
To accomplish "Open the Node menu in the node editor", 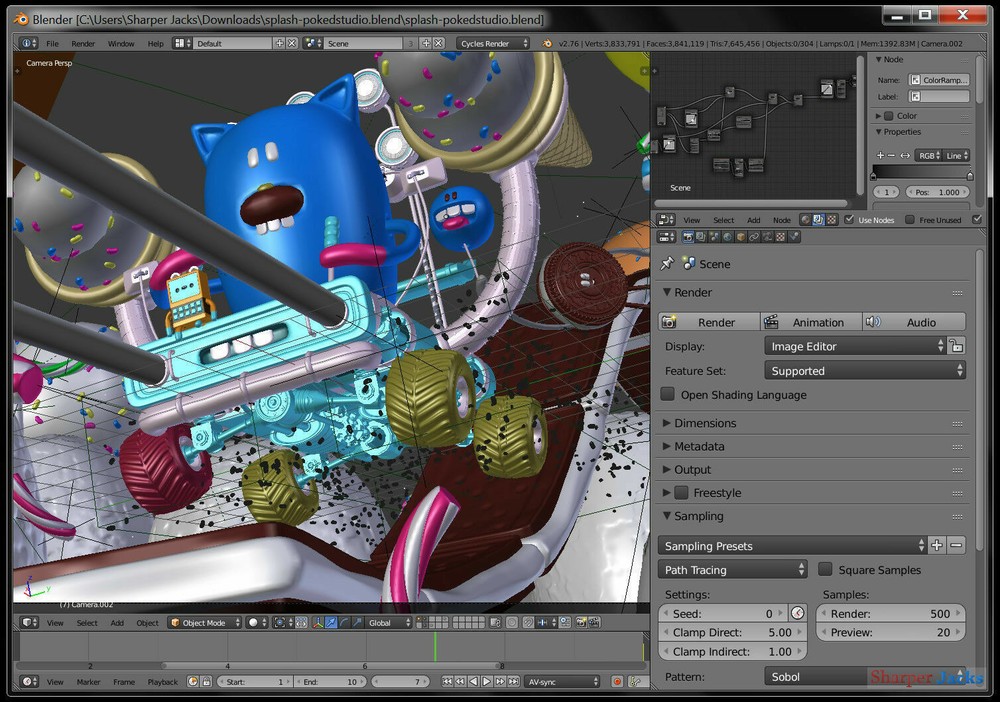I will pos(781,219).
